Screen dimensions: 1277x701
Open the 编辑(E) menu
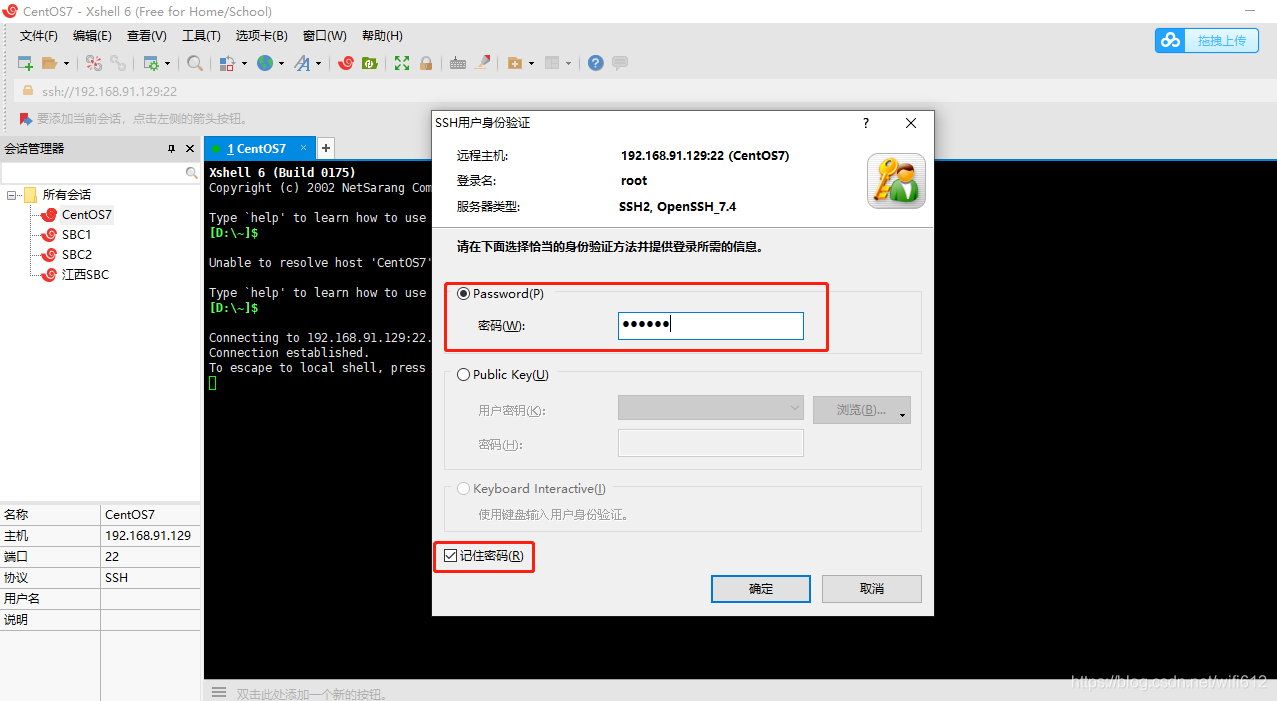92,36
